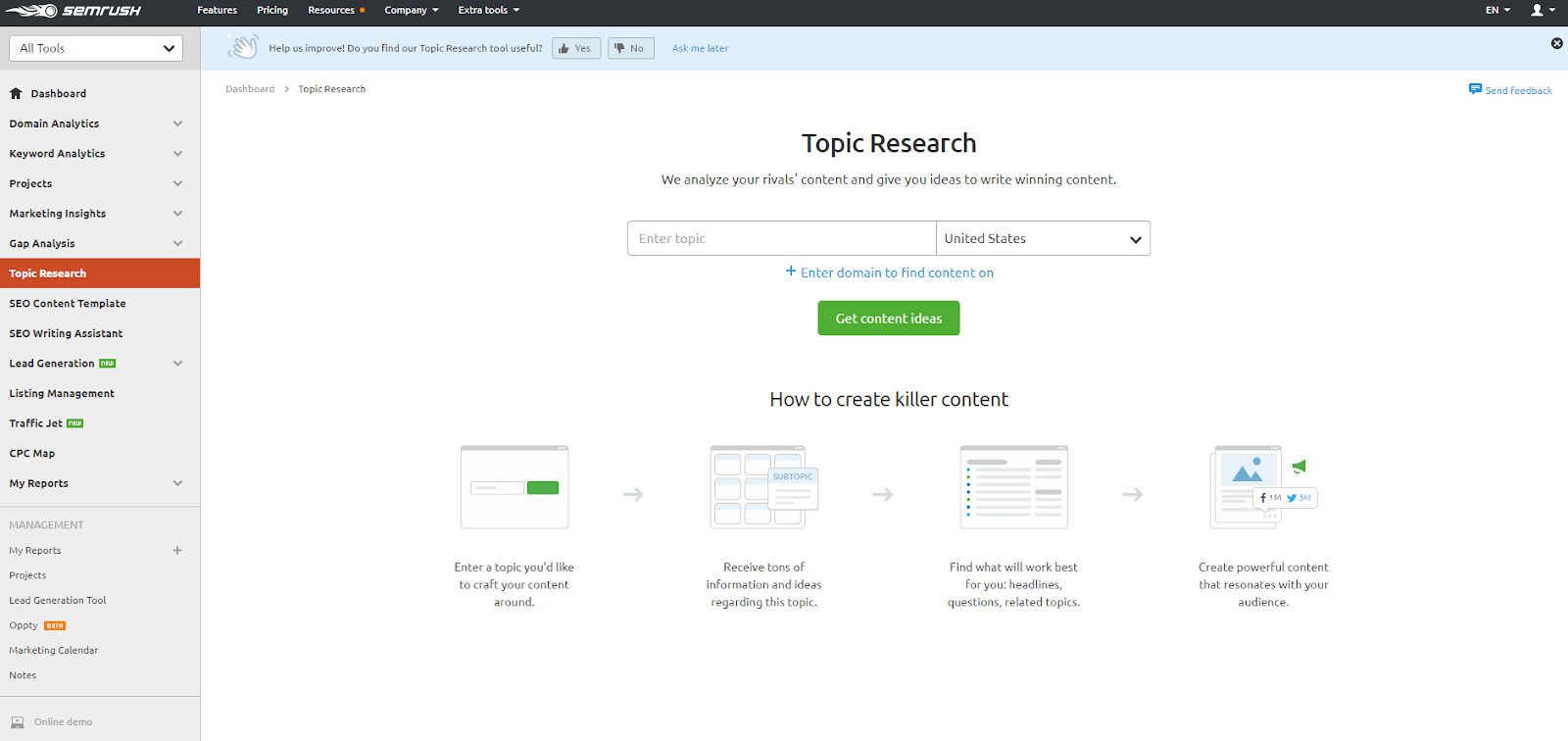Viewport: 1568px width, 741px height.
Task: Open the Resources menu item
Action: [336, 10]
